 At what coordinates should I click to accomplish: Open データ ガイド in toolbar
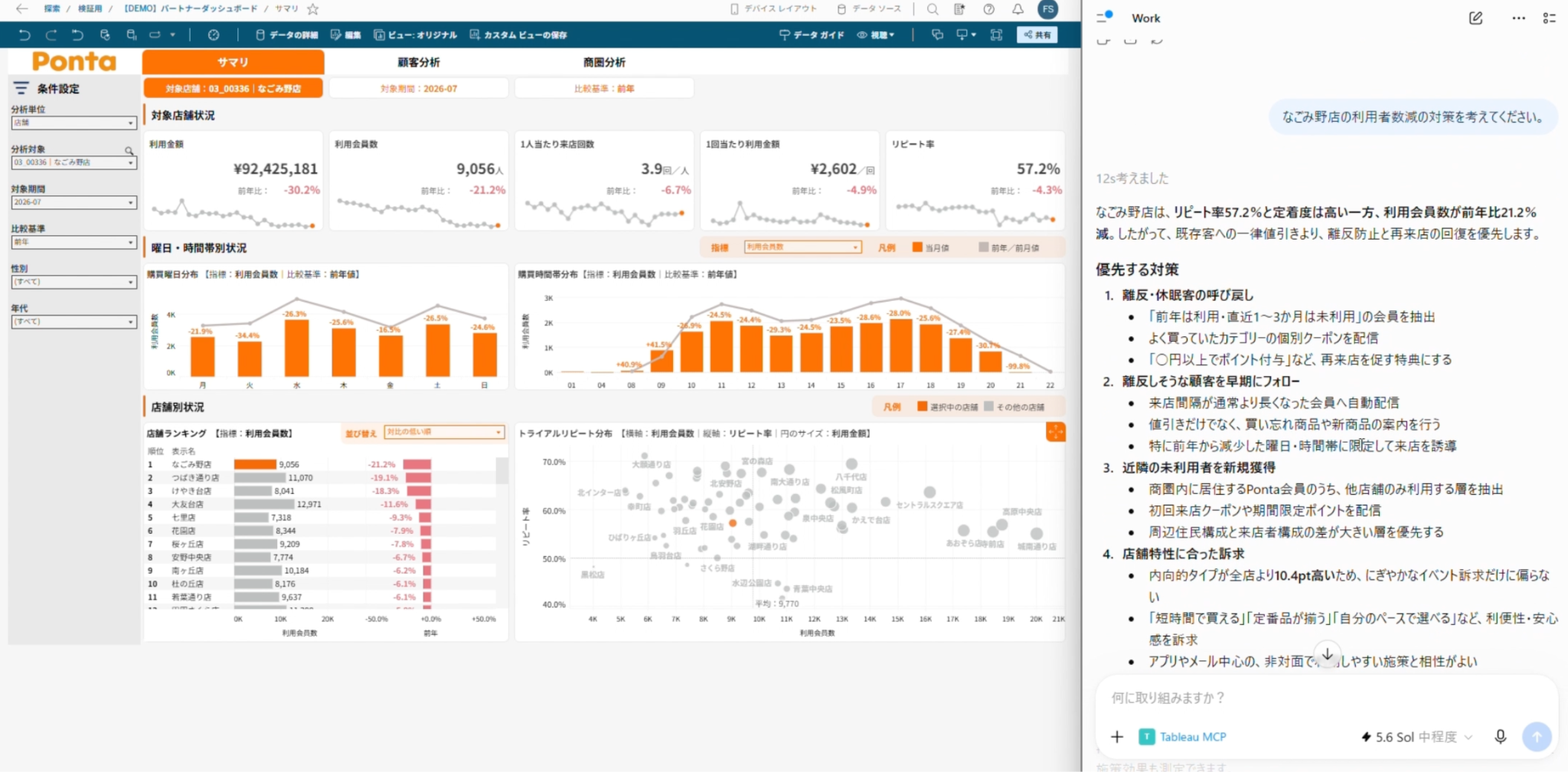coord(812,34)
